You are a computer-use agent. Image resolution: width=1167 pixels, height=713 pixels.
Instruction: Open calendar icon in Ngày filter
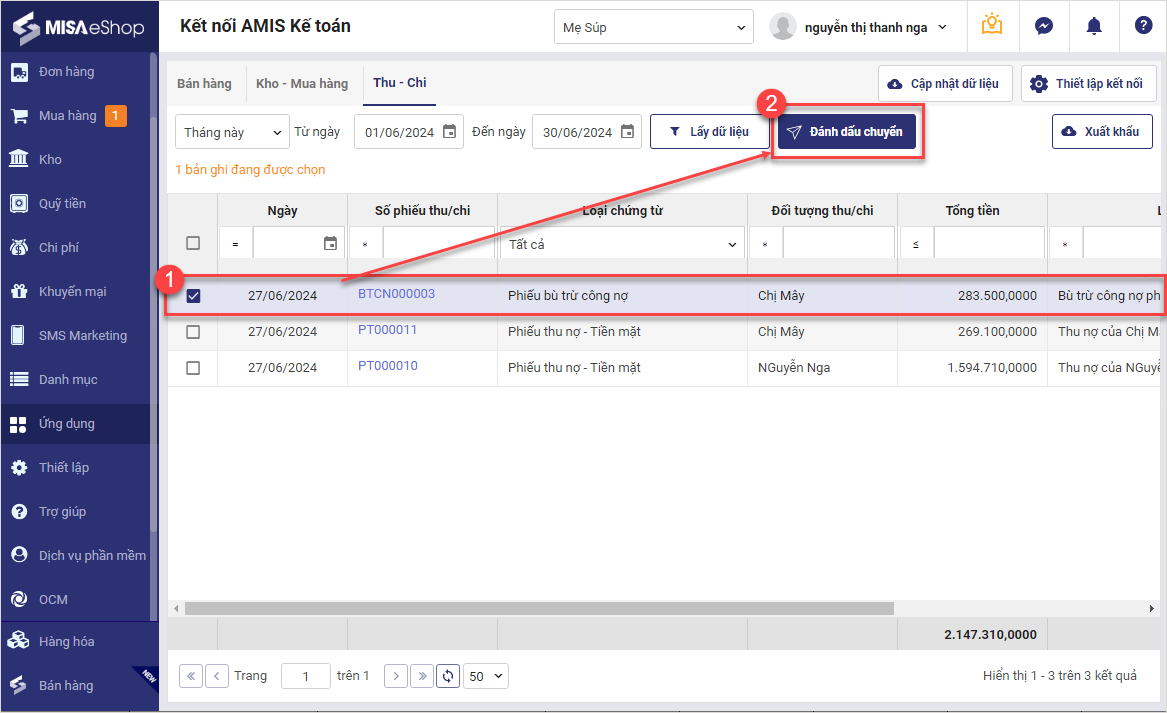330,243
